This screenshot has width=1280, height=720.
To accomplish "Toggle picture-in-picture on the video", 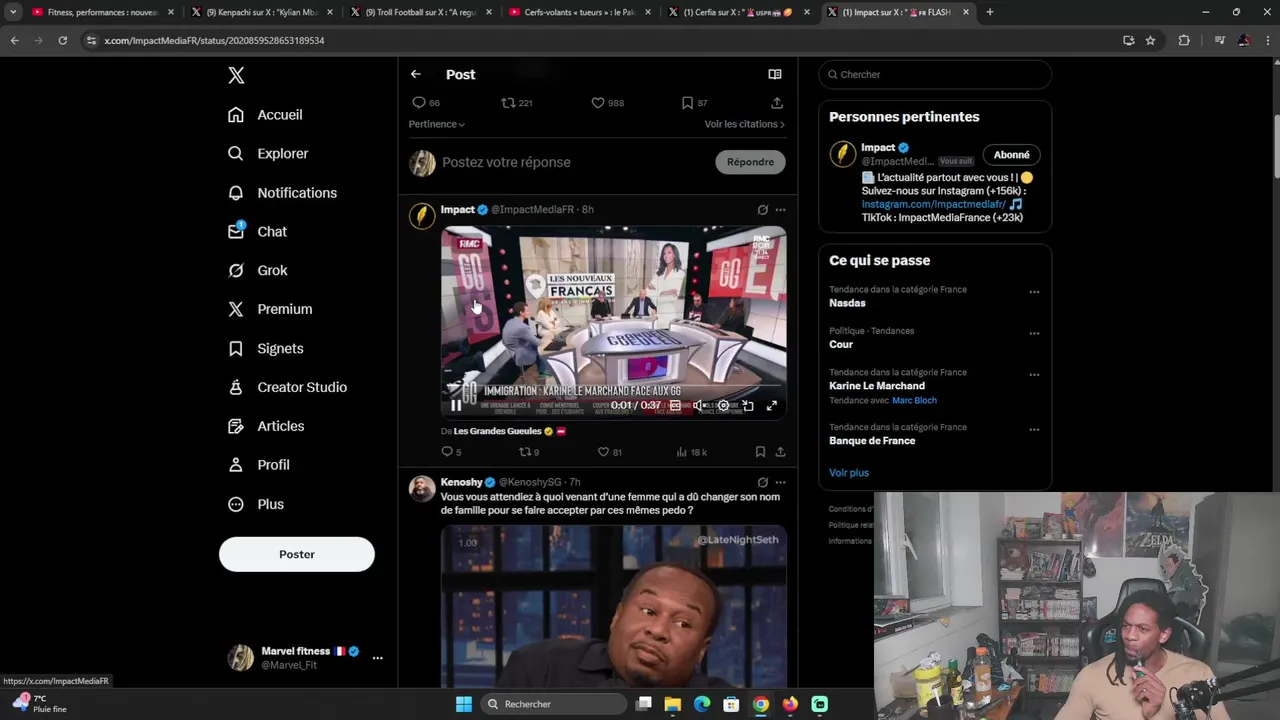I will click(x=747, y=406).
